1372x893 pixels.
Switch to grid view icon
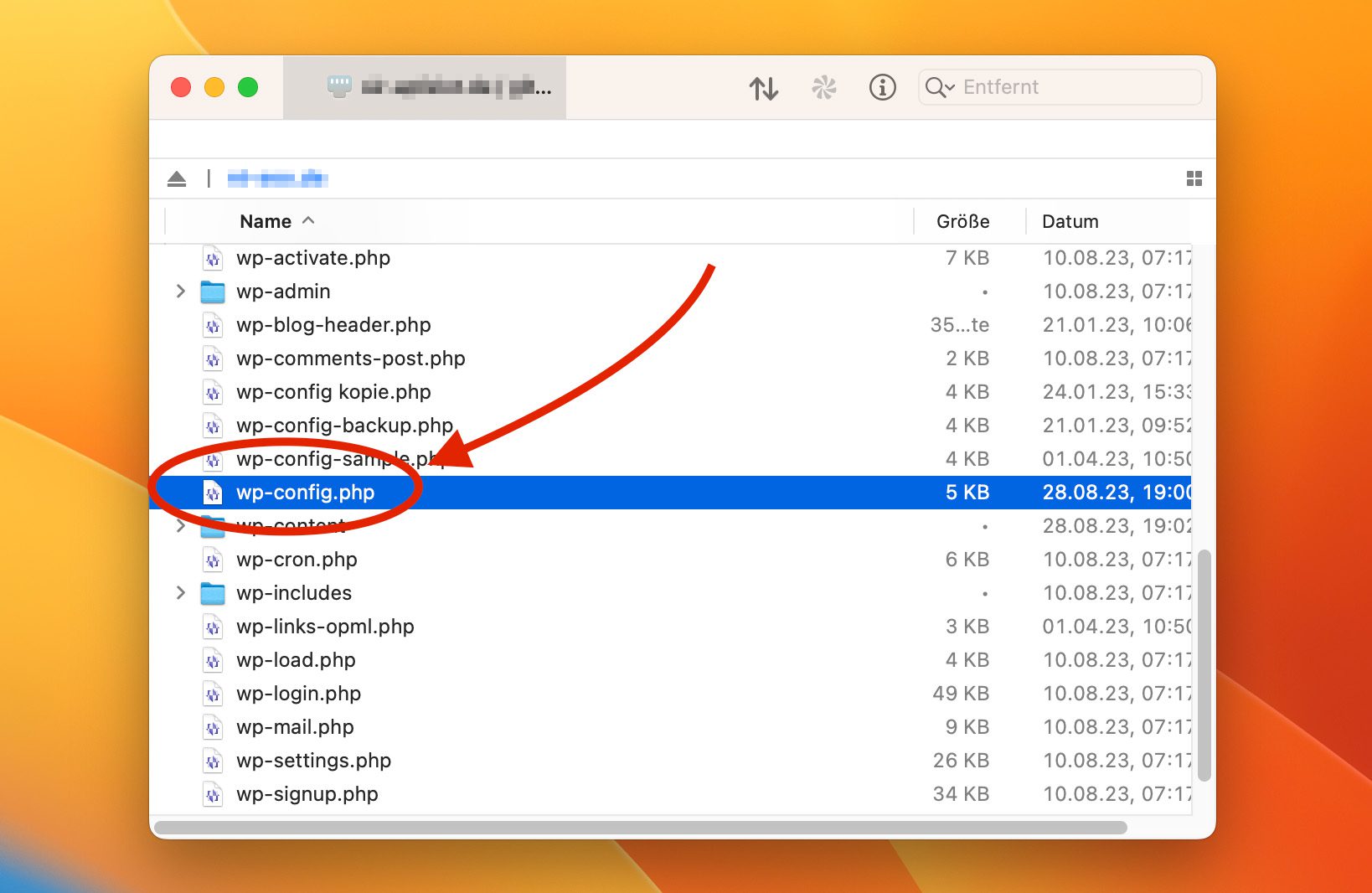[x=1194, y=178]
